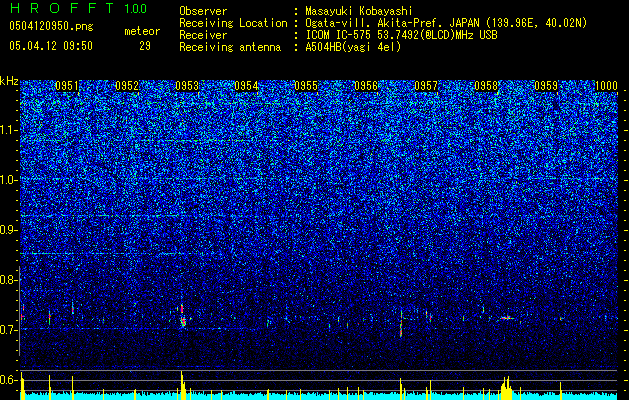Image resolution: width=629 pixels, height=400 pixels.
Task: Click the vertical red echo streak before 0957
Action: (x=401, y=323)
